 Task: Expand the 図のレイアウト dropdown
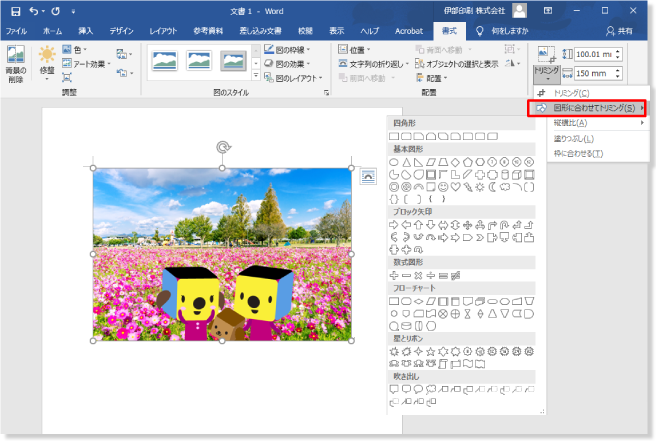pos(293,78)
